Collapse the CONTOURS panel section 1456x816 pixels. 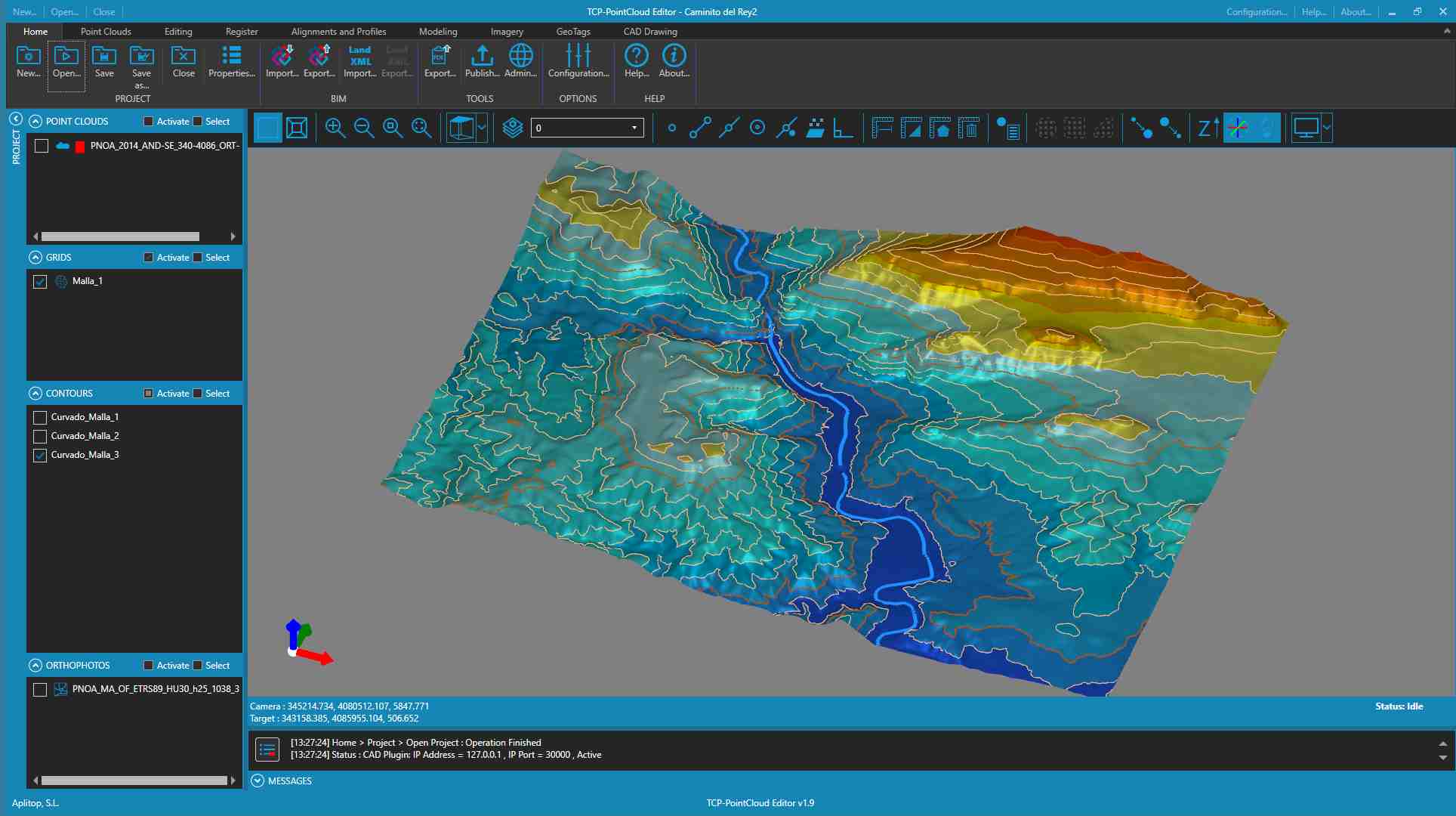pos(35,394)
